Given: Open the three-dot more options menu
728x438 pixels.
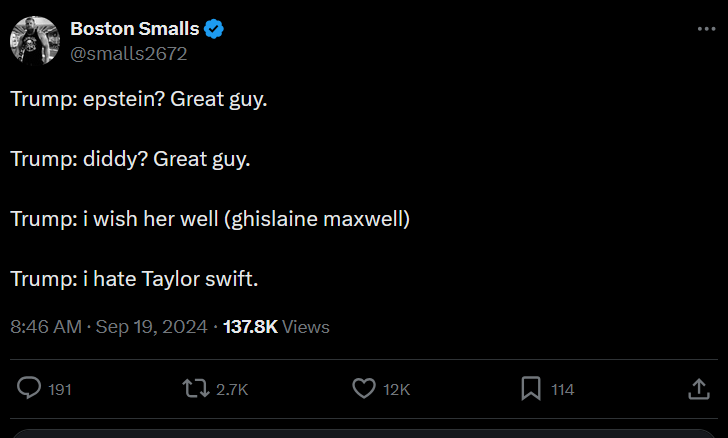Looking at the screenshot, I should click(x=706, y=30).
